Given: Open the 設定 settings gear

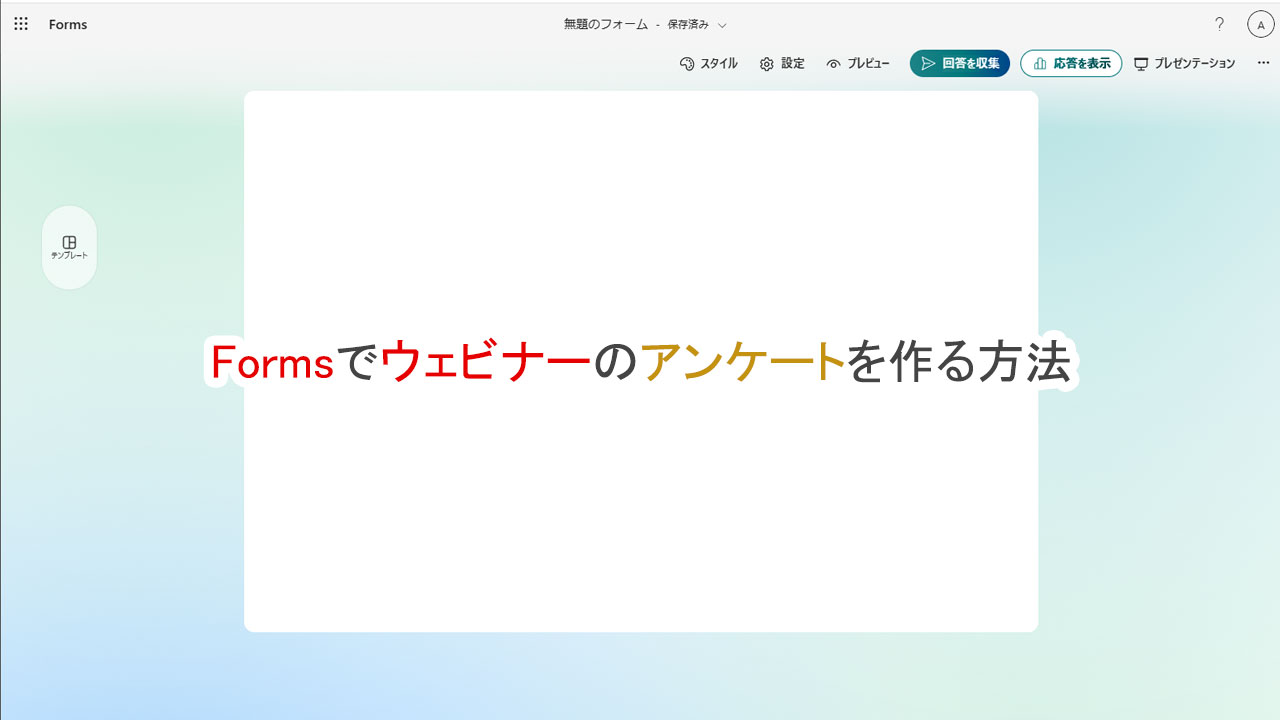Looking at the screenshot, I should pos(768,63).
